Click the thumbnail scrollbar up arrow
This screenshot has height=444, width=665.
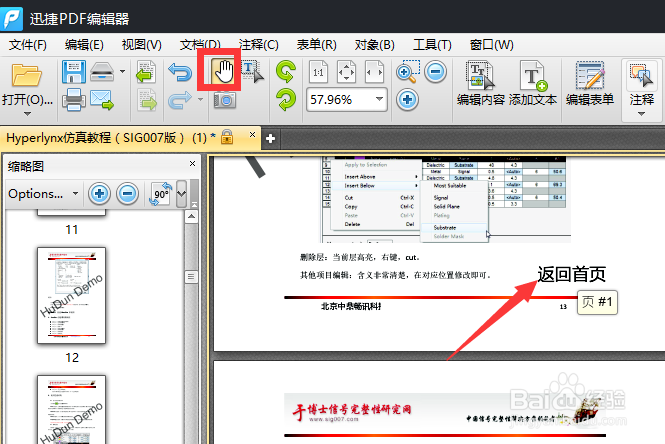pyautogui.click(x=191, y=217)
